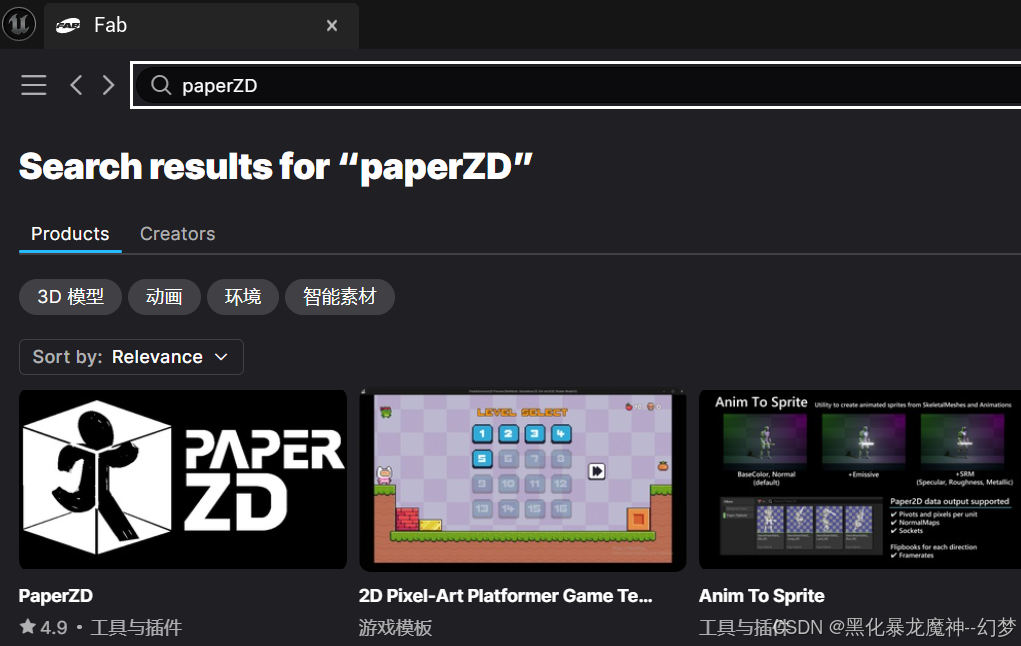
Task: Open the PaperZD logo thumbnail
Action: (x=183, y=479)
